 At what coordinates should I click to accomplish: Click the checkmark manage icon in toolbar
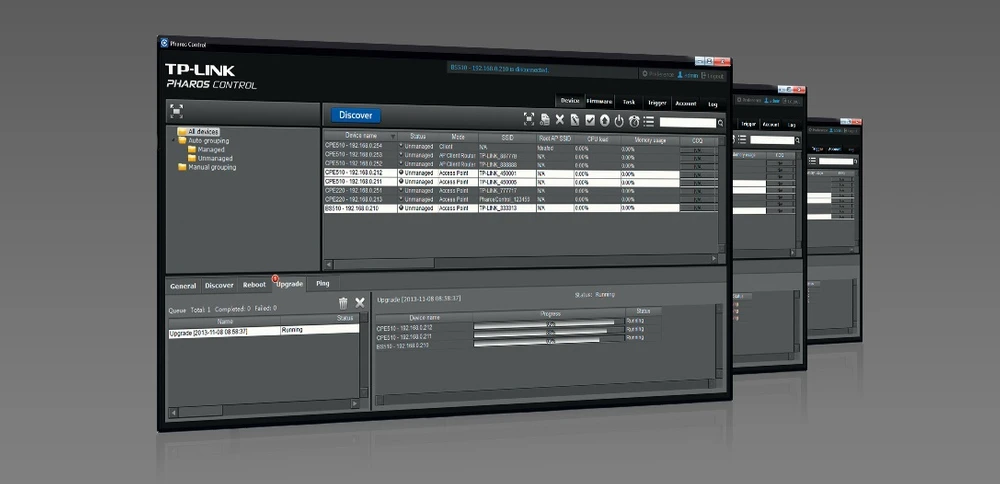[x=589, y=121]
